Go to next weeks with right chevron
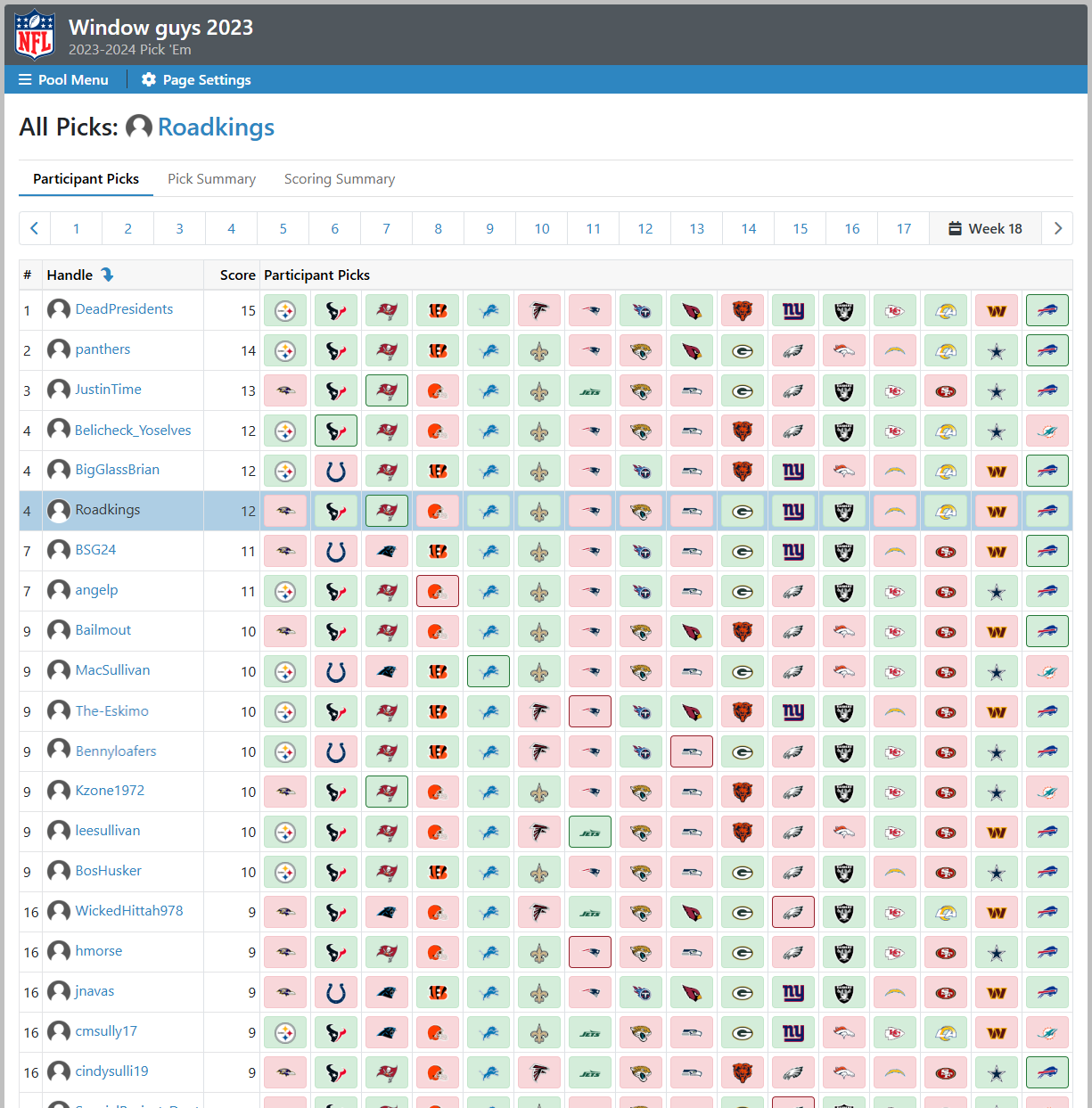 1057,228
